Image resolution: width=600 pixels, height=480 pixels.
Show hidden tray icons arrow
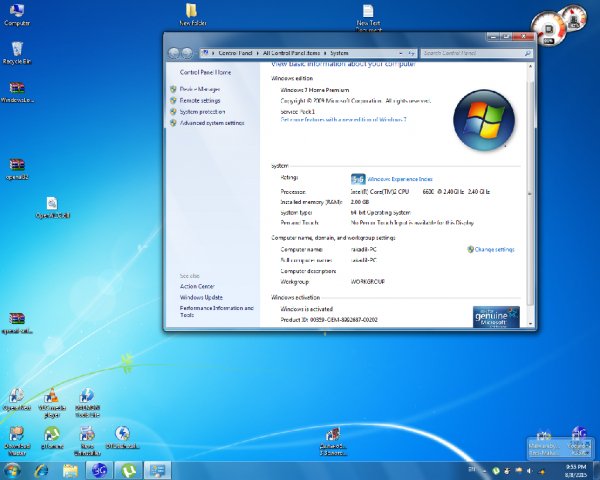[x=484, y=470]
